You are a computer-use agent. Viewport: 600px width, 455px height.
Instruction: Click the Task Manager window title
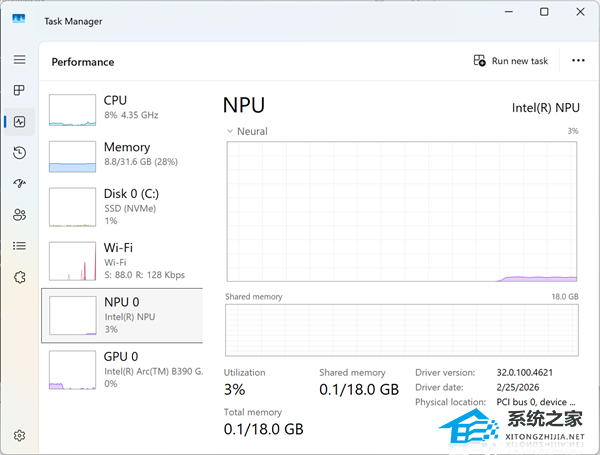tap(73, 21)
